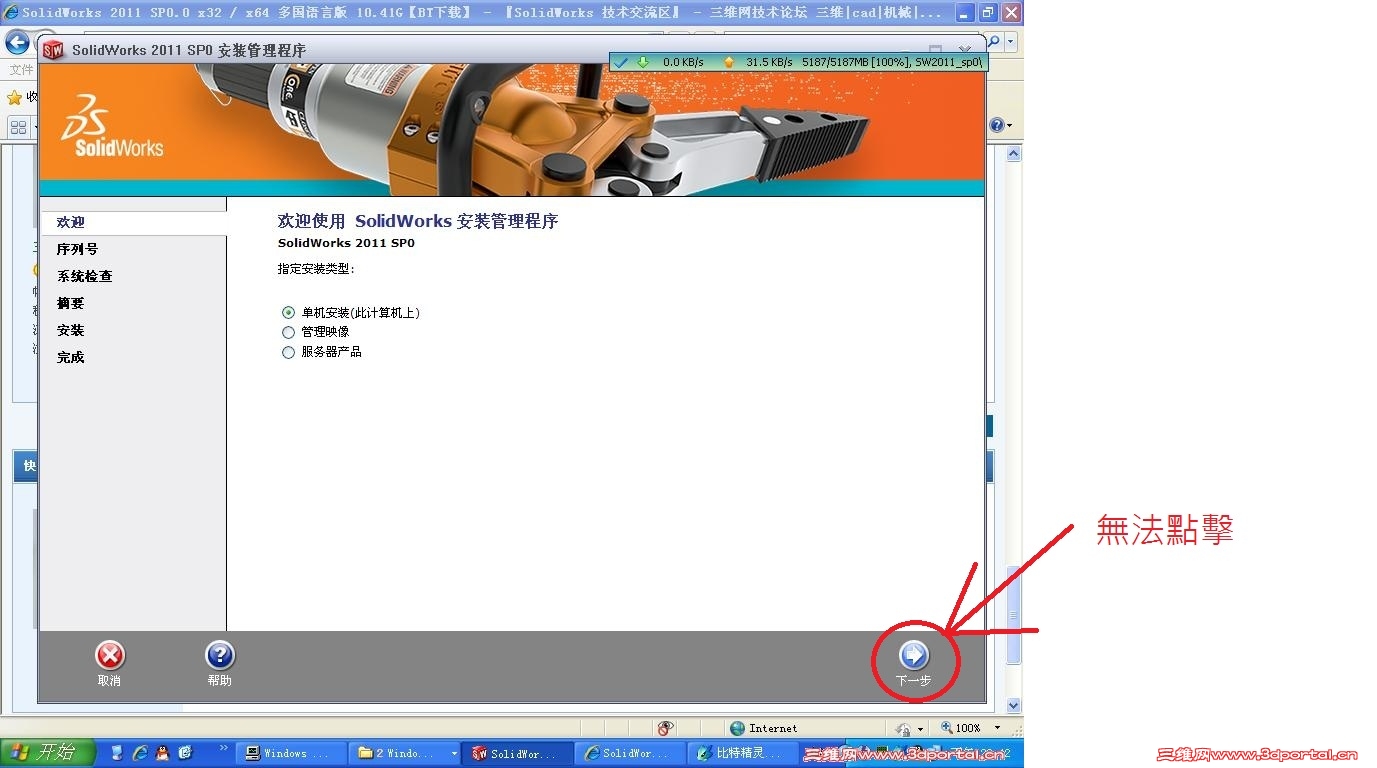Open the 文件 menu in Internet Explorer
The image size is (1377, 768).
21,70
